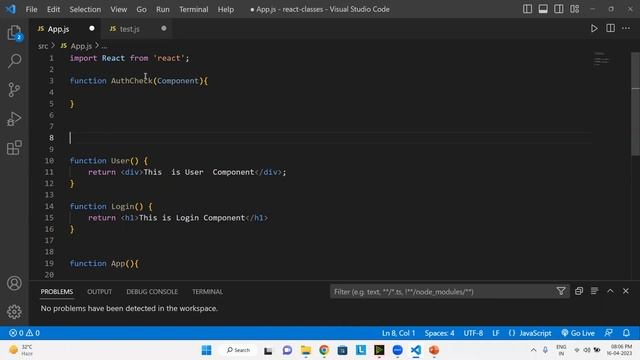Viewport: 640px width, 360px height.
Task: Click the AuthCheck function name on line 3
Action: 131,81
